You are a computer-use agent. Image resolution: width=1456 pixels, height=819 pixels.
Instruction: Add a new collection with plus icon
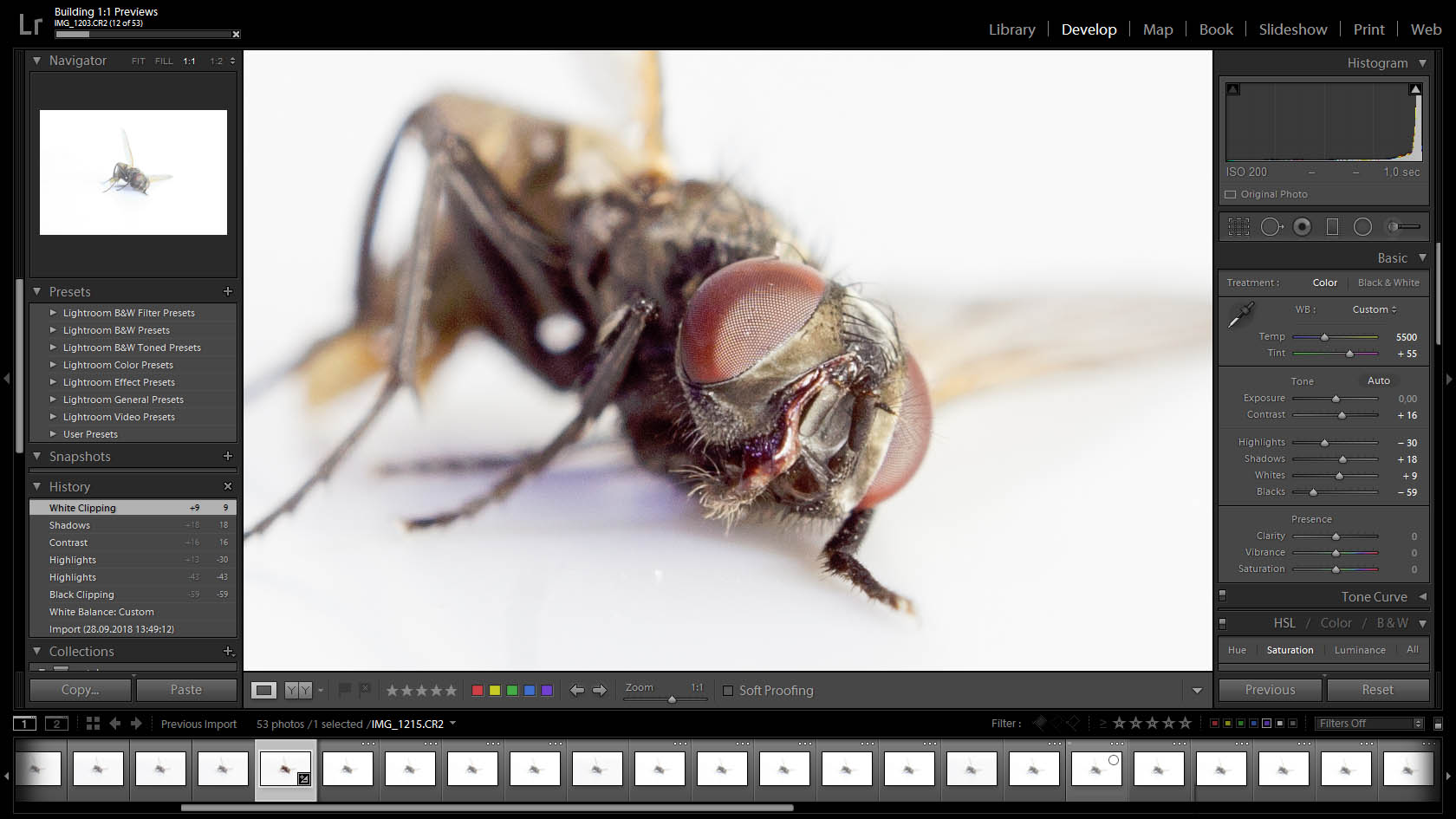pos(228,651)
